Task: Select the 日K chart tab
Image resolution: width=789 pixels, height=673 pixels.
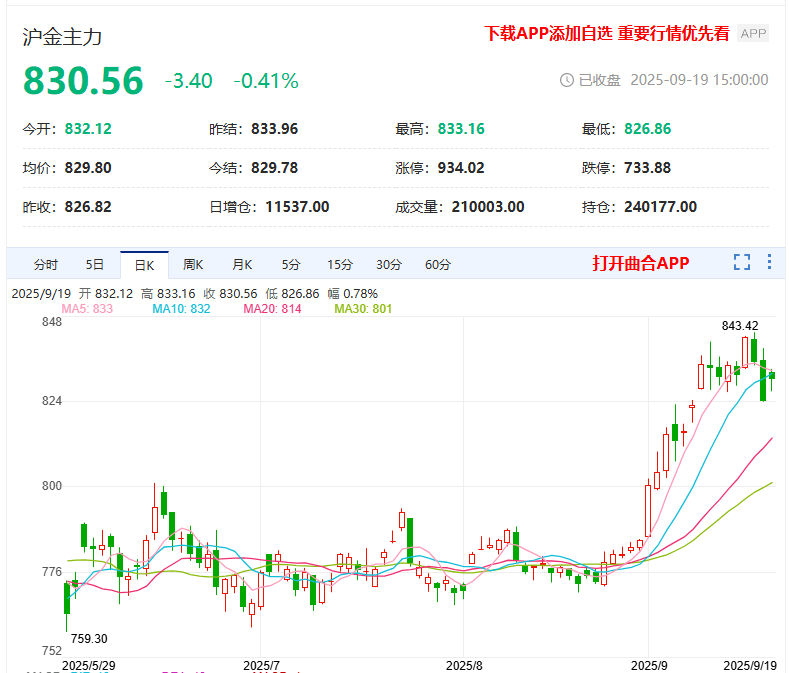Action: [144, 265]
